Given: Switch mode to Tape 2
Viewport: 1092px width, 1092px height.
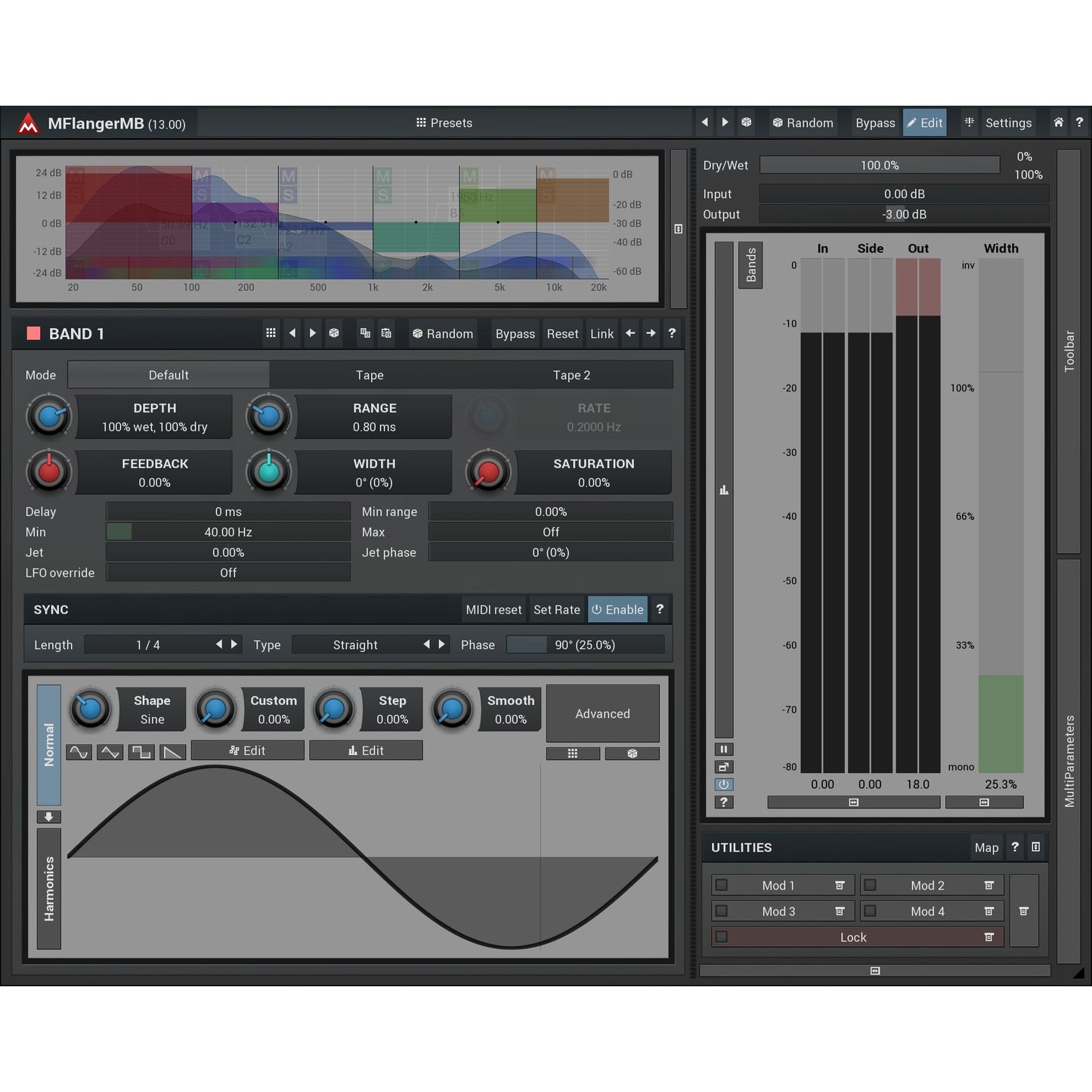Looking at the screenshot, I should point(571,375).
